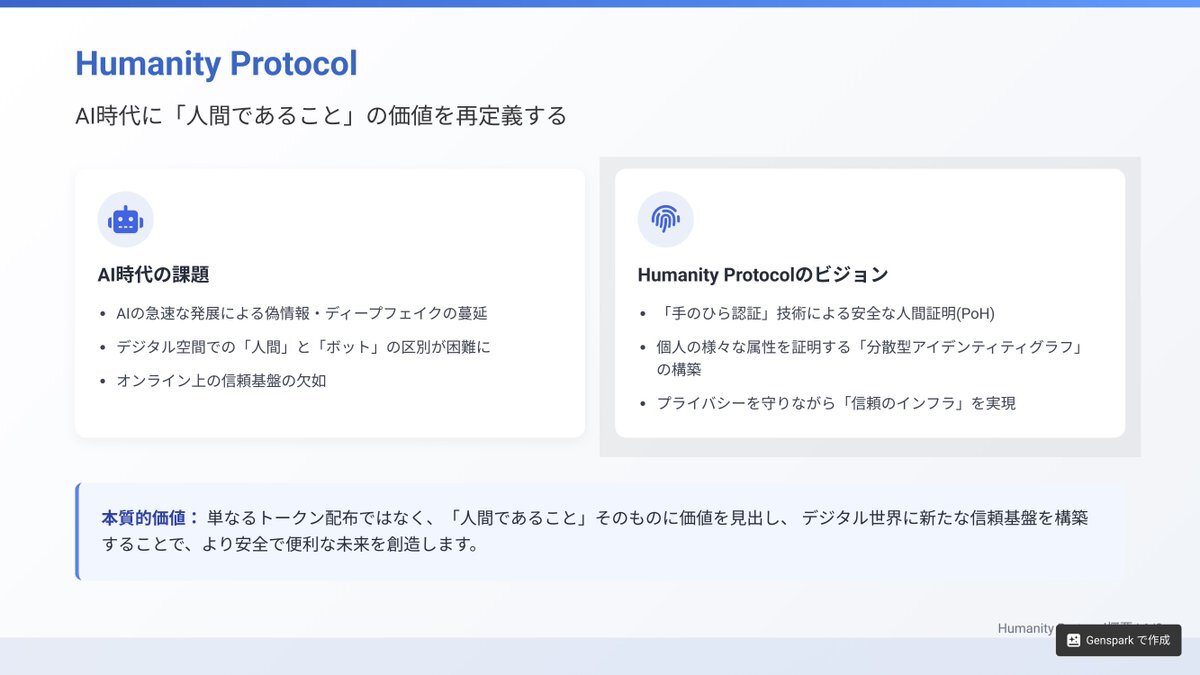Screen dimensions: 1200x675
Task: Click the bullet about 偽情報・ディープフェイクの蔓延
Action: point(302,313)
